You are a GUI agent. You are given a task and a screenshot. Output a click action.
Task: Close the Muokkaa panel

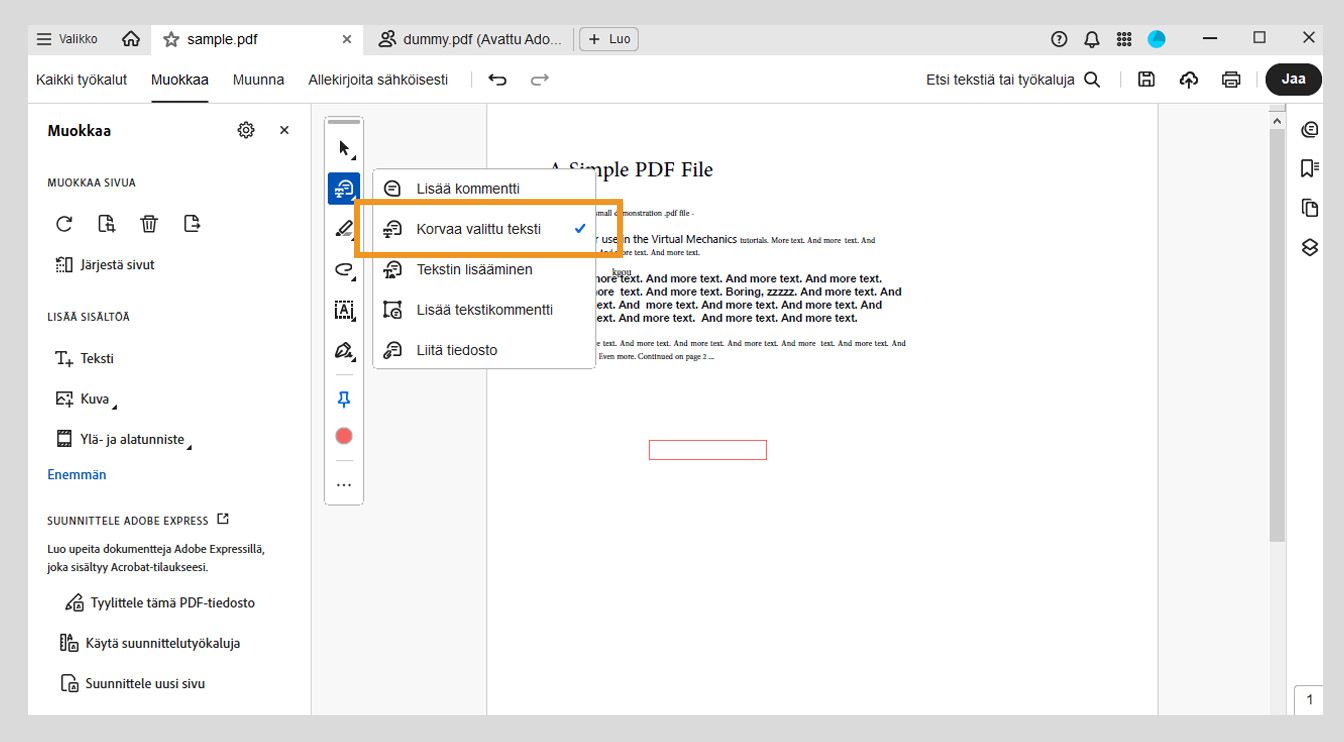[x=284, y=130]
